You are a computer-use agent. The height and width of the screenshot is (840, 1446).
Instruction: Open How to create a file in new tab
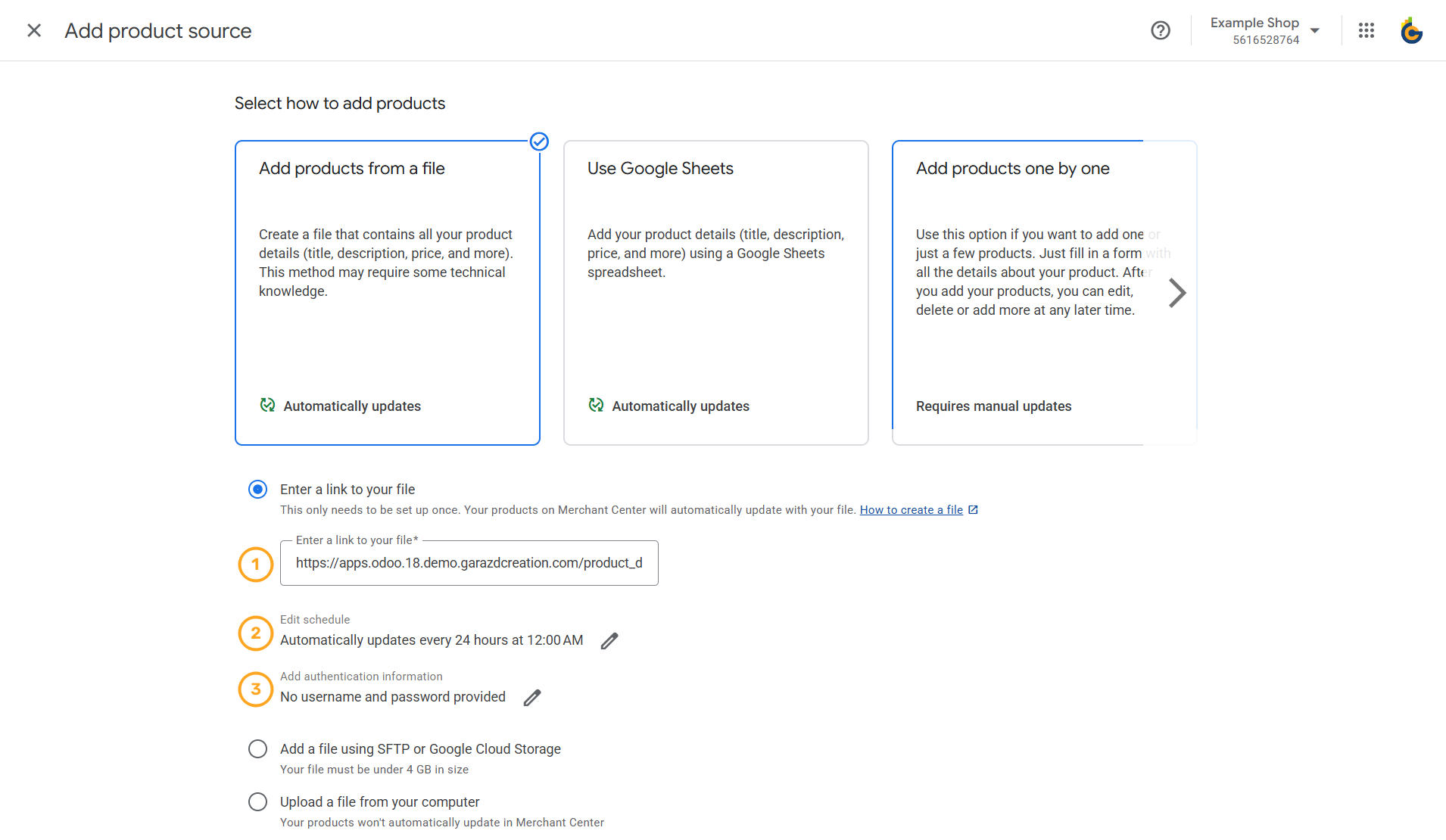coord(974,509)
